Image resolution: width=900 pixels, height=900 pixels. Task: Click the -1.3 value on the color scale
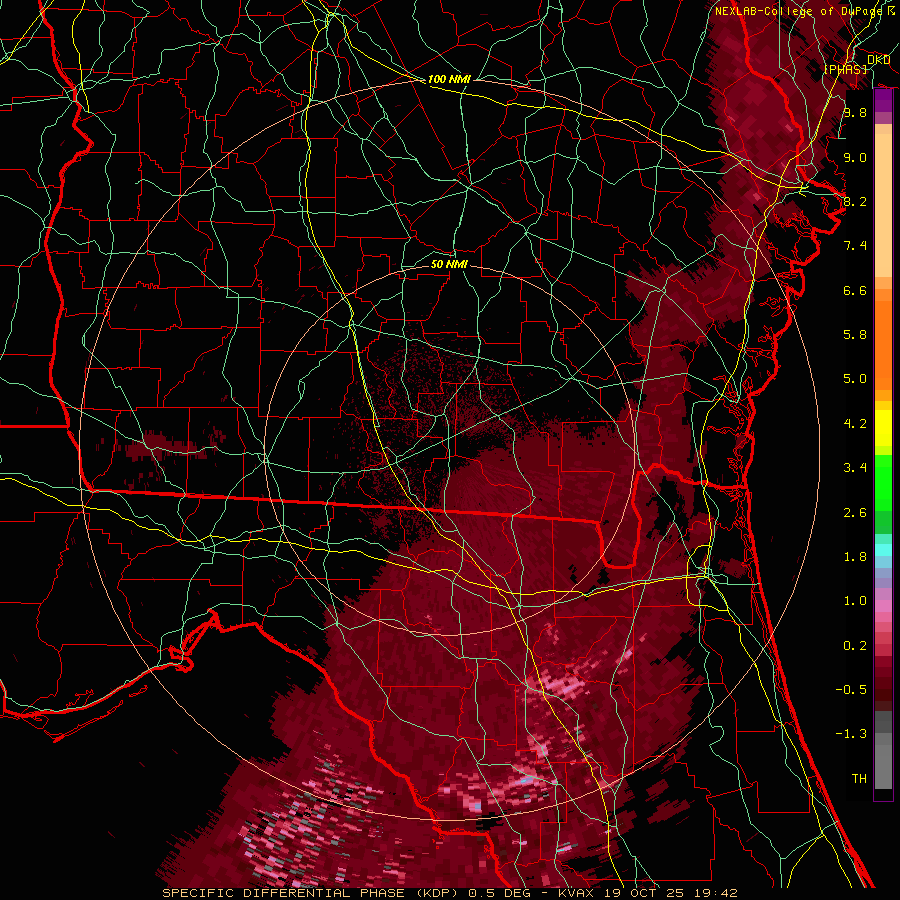click(x=851, y=734)
